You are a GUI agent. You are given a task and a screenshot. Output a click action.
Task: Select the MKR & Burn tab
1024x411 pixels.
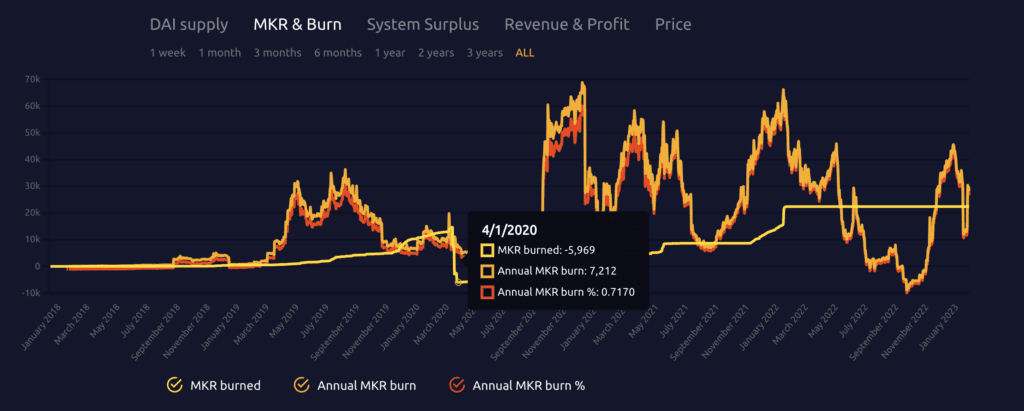(x=297, y=25)
